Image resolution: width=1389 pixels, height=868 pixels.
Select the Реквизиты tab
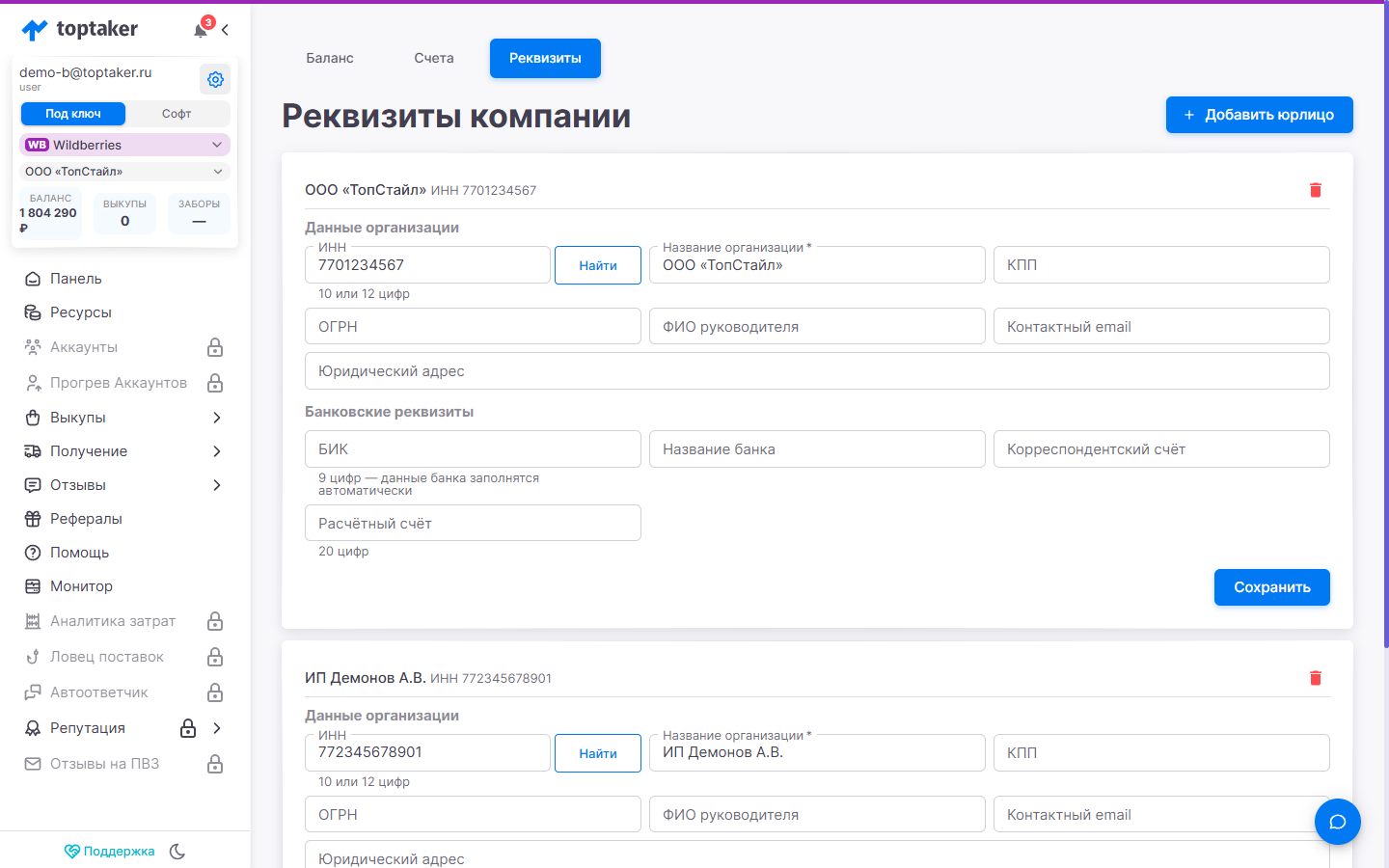click(x=545, y=58)
